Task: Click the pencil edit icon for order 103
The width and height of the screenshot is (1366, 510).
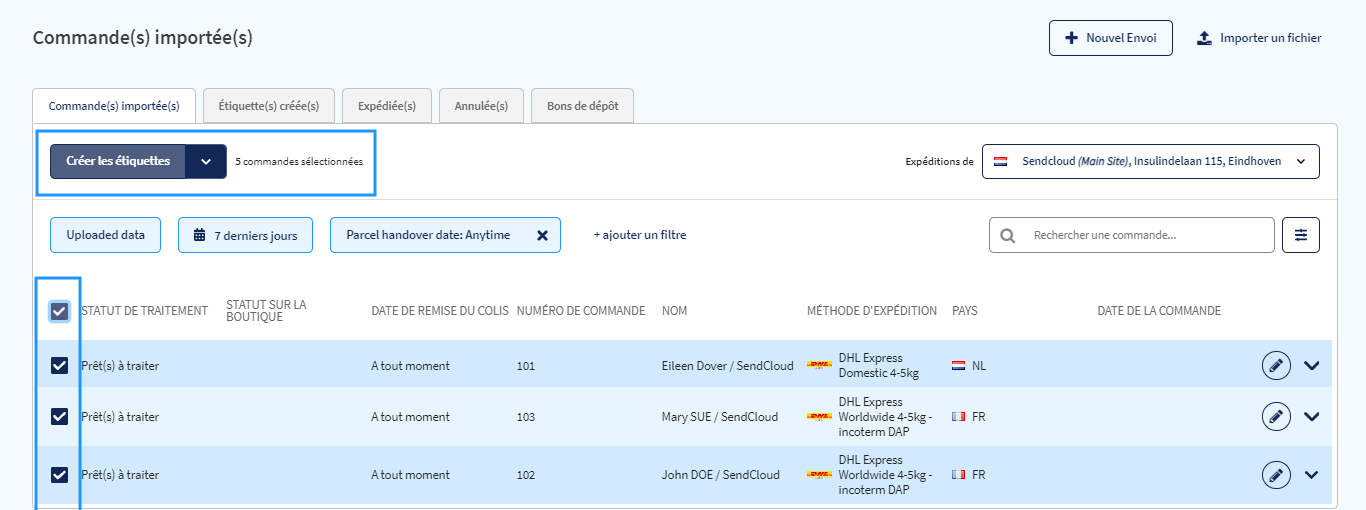Action: point(1276,417)
